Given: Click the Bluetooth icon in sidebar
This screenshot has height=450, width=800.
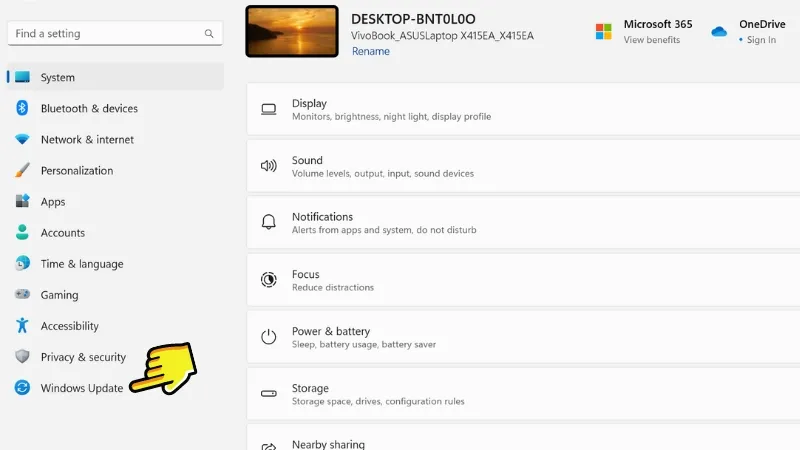Looking at the screenshot, I should tap(22, 108).
